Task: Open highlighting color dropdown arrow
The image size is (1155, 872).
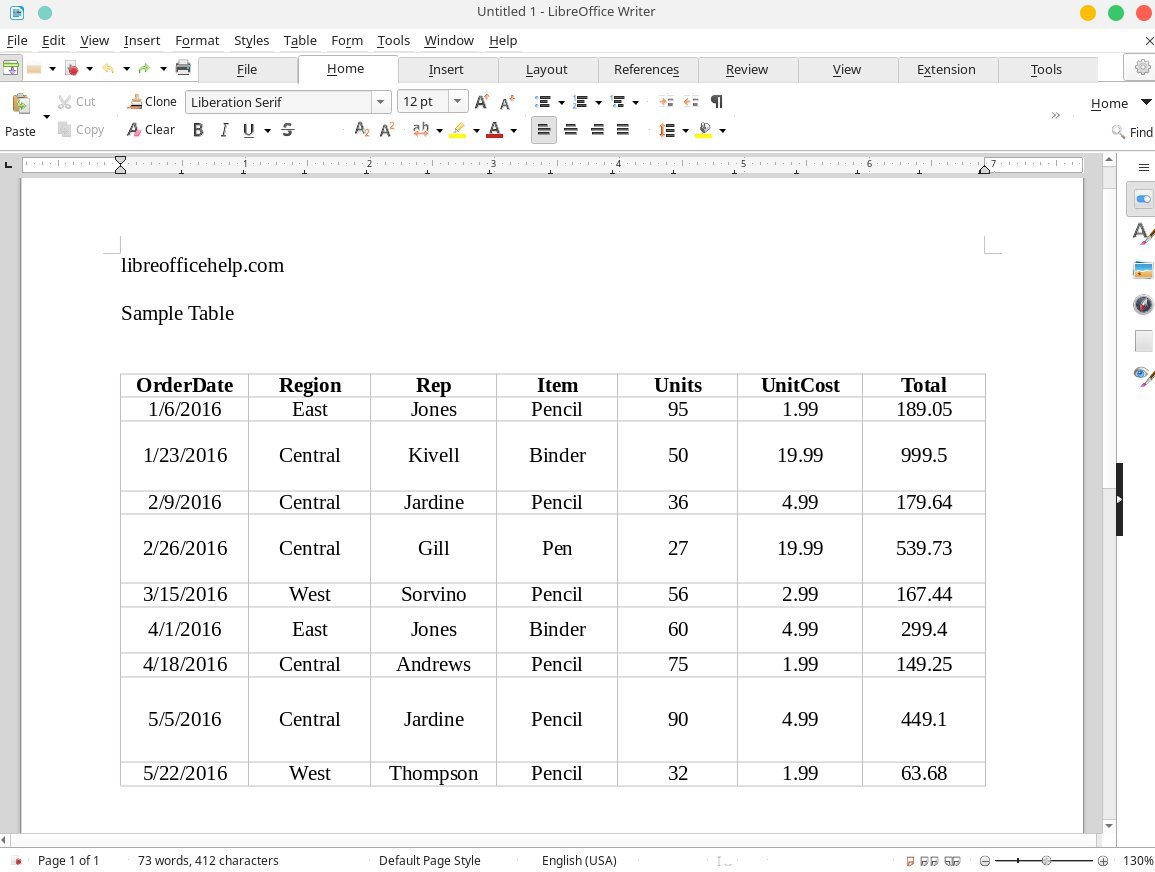Action: [x=476, y=130]
